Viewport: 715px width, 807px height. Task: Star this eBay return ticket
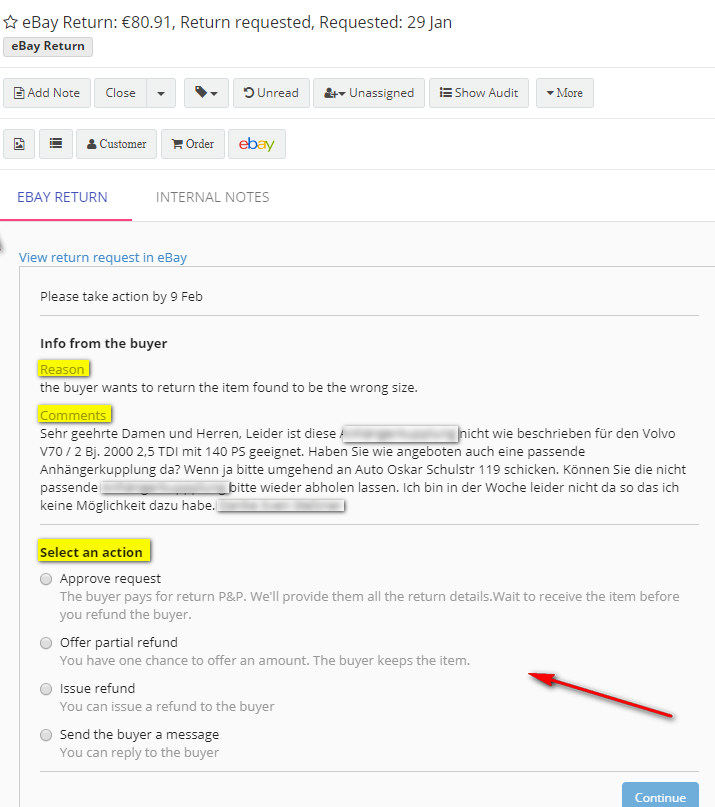coord(10,21)
